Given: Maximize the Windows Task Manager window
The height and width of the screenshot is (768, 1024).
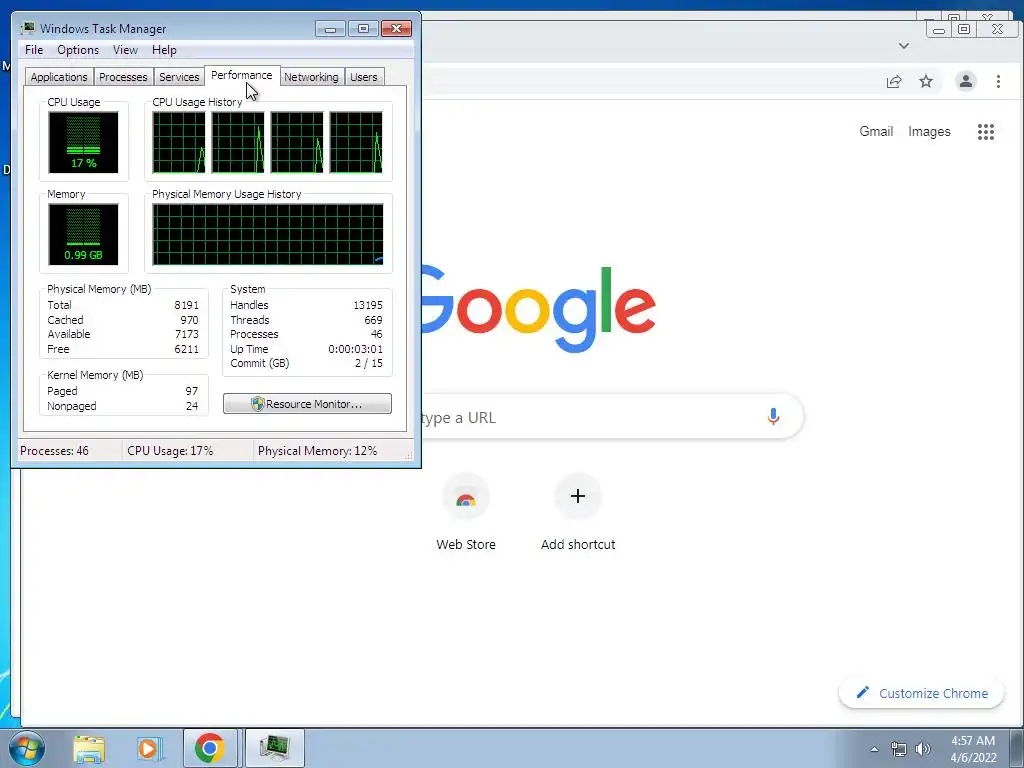Looking at the screenshot, I should click(363, 29).
